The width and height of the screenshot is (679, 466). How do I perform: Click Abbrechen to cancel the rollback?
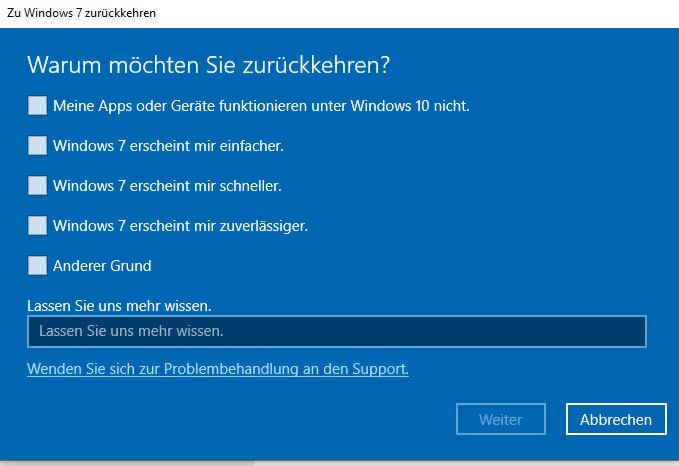coord(616,420)
